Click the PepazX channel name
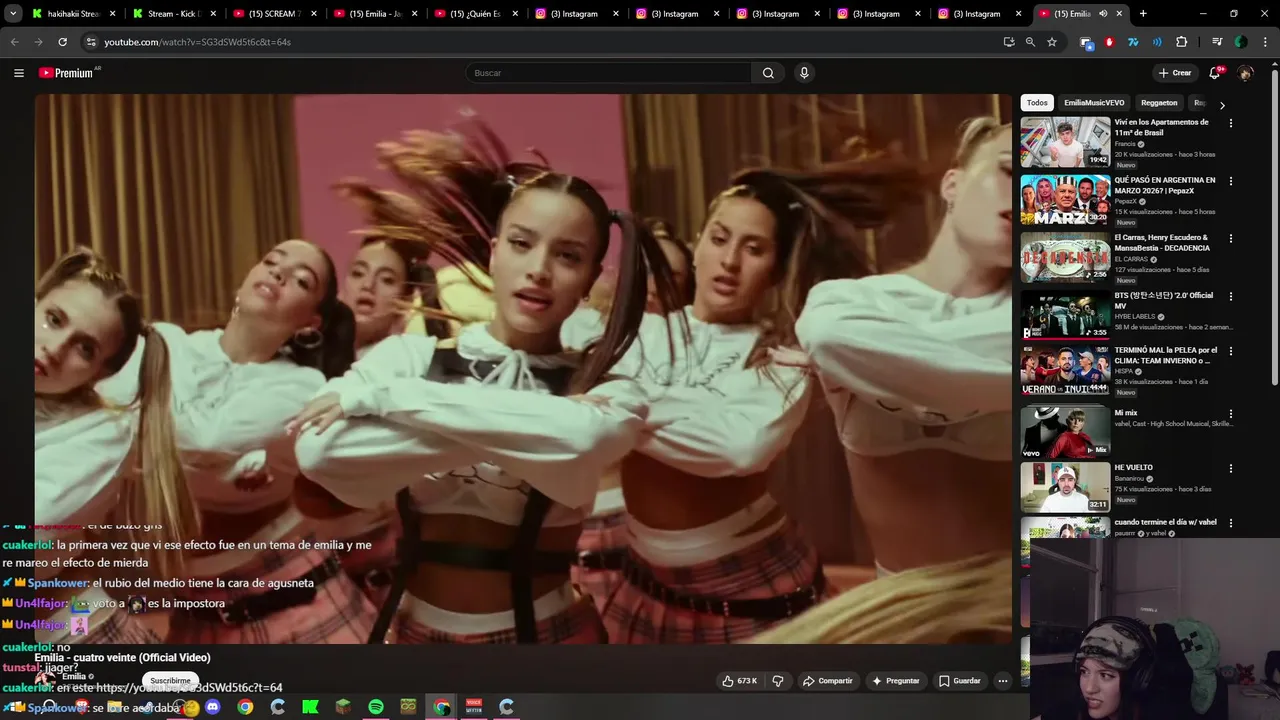Viewport: 1280px width, 720px height. 1125,202
